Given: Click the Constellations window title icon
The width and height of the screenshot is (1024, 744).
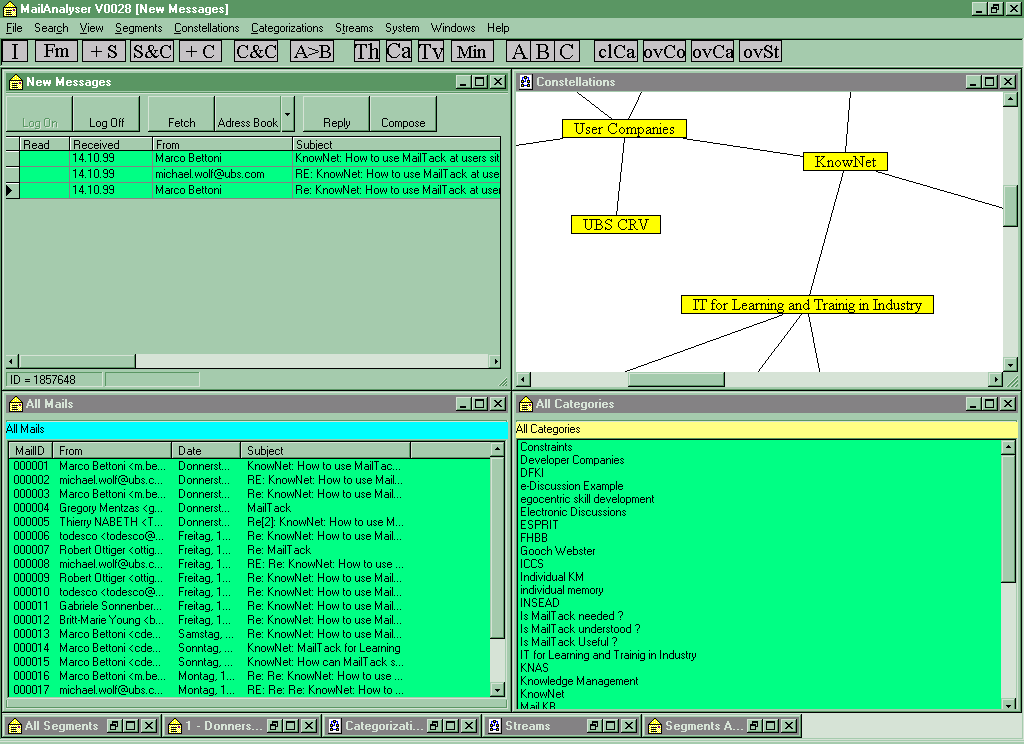Looking at the screenshot, I should click(x=526, y=82).
